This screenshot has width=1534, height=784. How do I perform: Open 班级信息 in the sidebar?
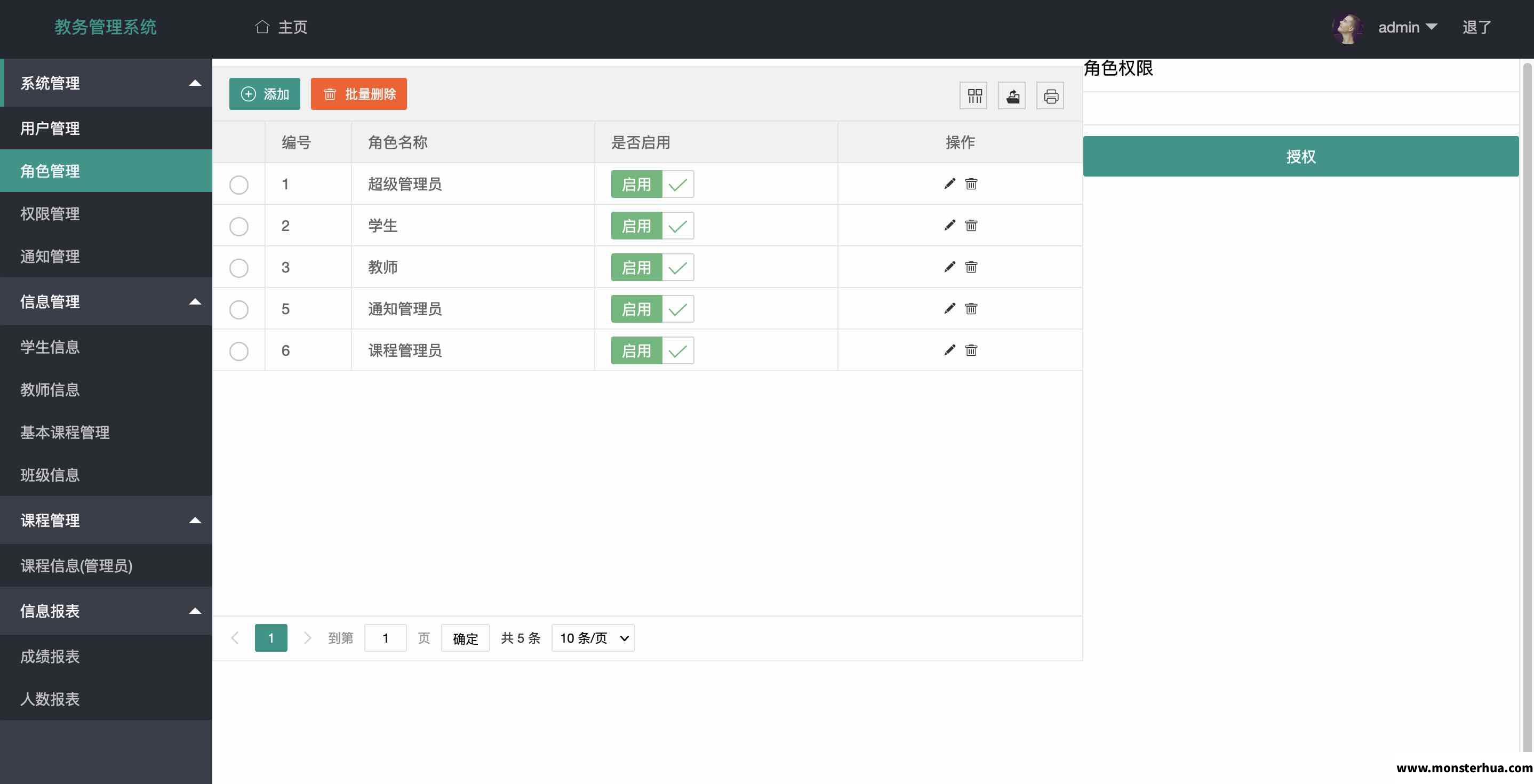[x=106, y=475]
